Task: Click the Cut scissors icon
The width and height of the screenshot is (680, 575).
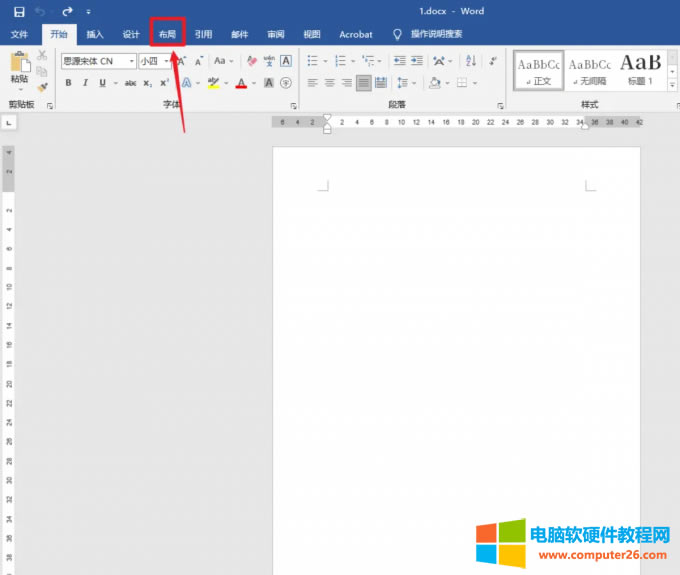Action: [42, 56]
